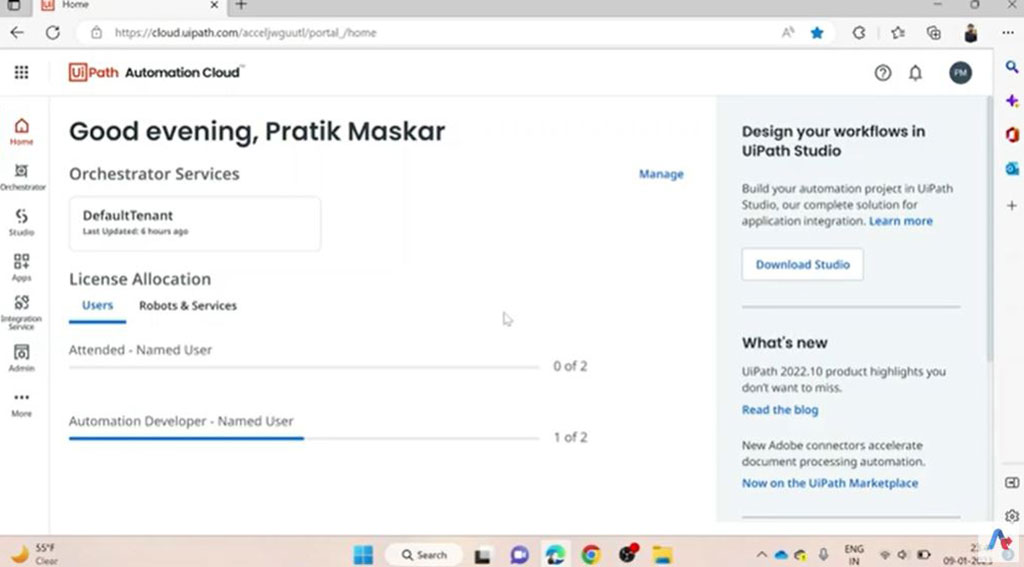The width and height of the screenshot is (1024, 567).
Task: Open File Explorer from the taskbar
Action: [662, 555]
